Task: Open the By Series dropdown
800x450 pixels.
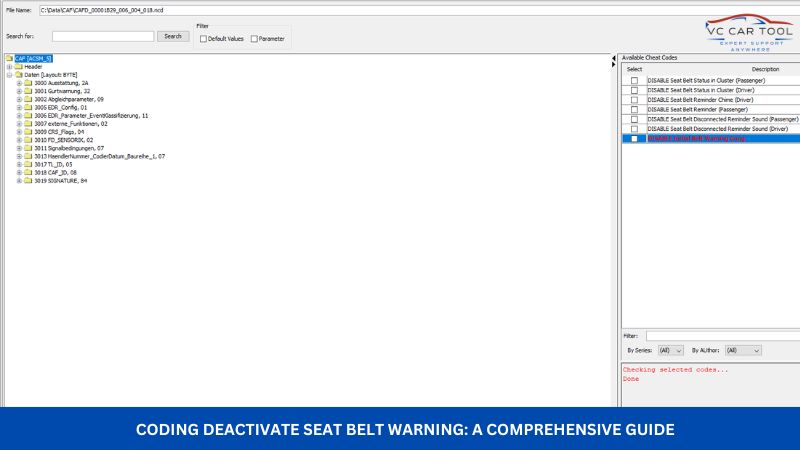Action: pyautogui.click(x=671, y=351)
